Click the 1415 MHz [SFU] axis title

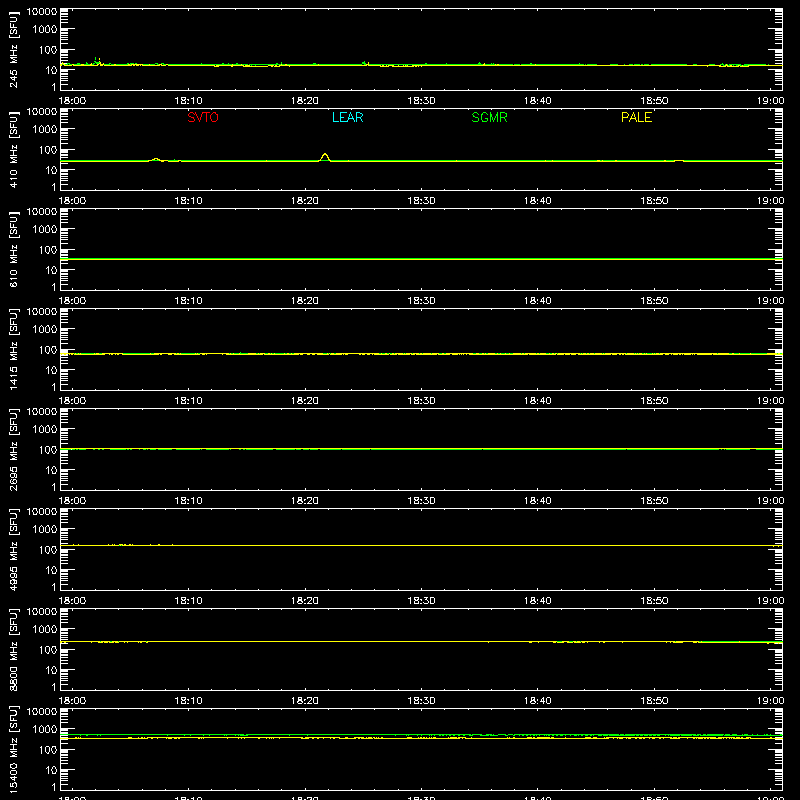tap(13, 349)
